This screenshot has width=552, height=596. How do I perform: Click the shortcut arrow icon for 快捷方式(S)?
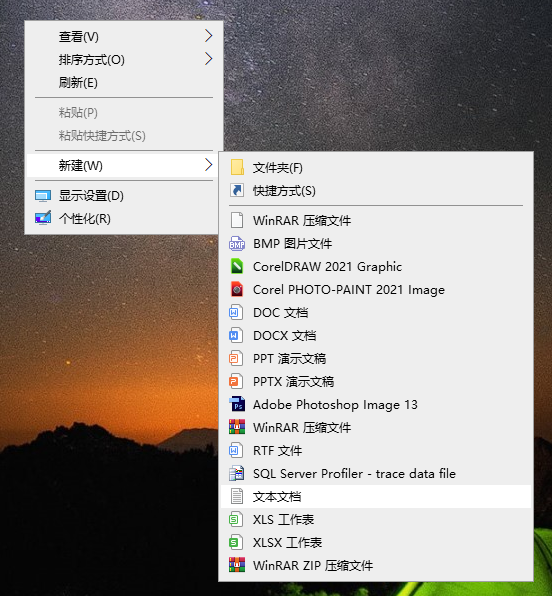coord(237,190)
